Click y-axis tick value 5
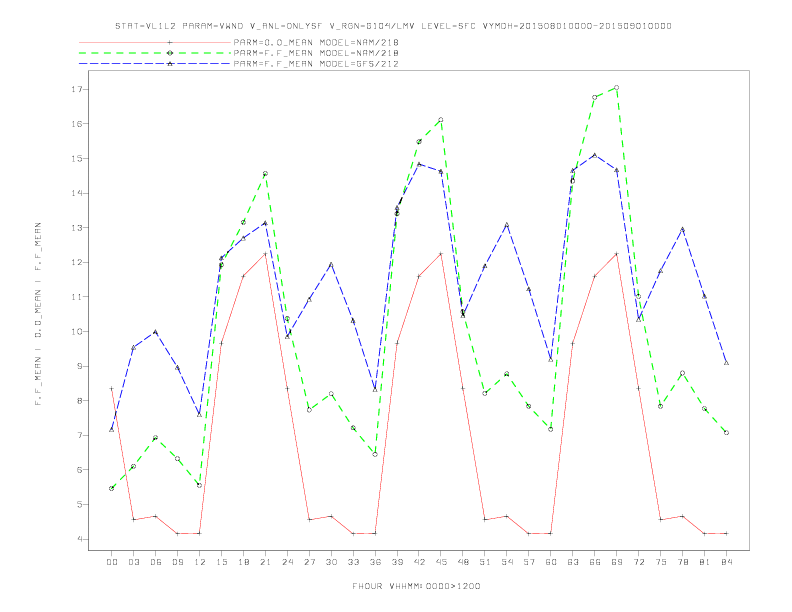Screen dimensions: 792x612 (79, 504)
